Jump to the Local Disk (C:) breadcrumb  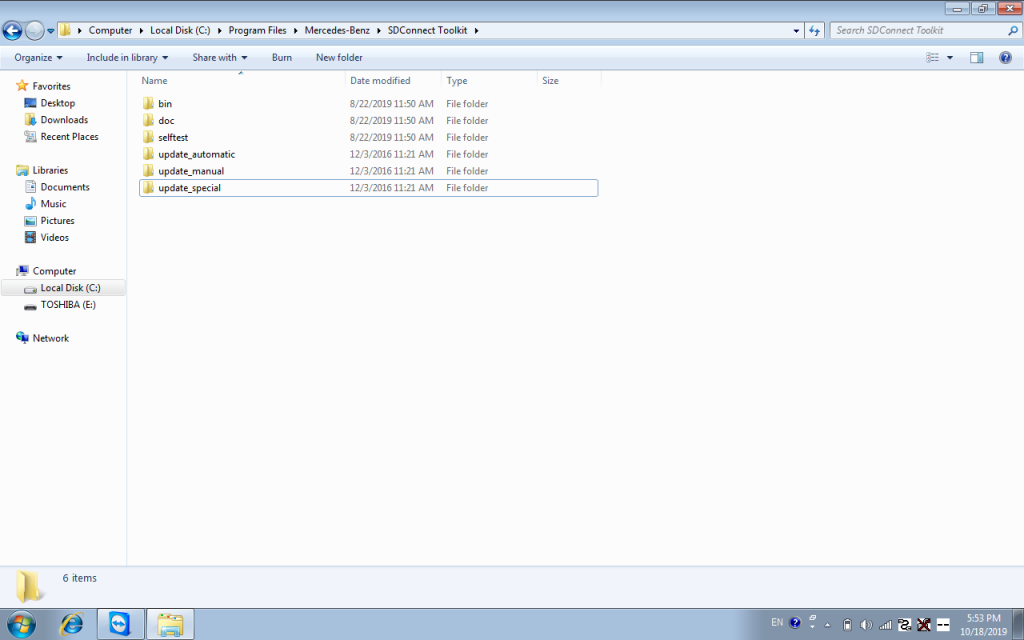point(180,30)
